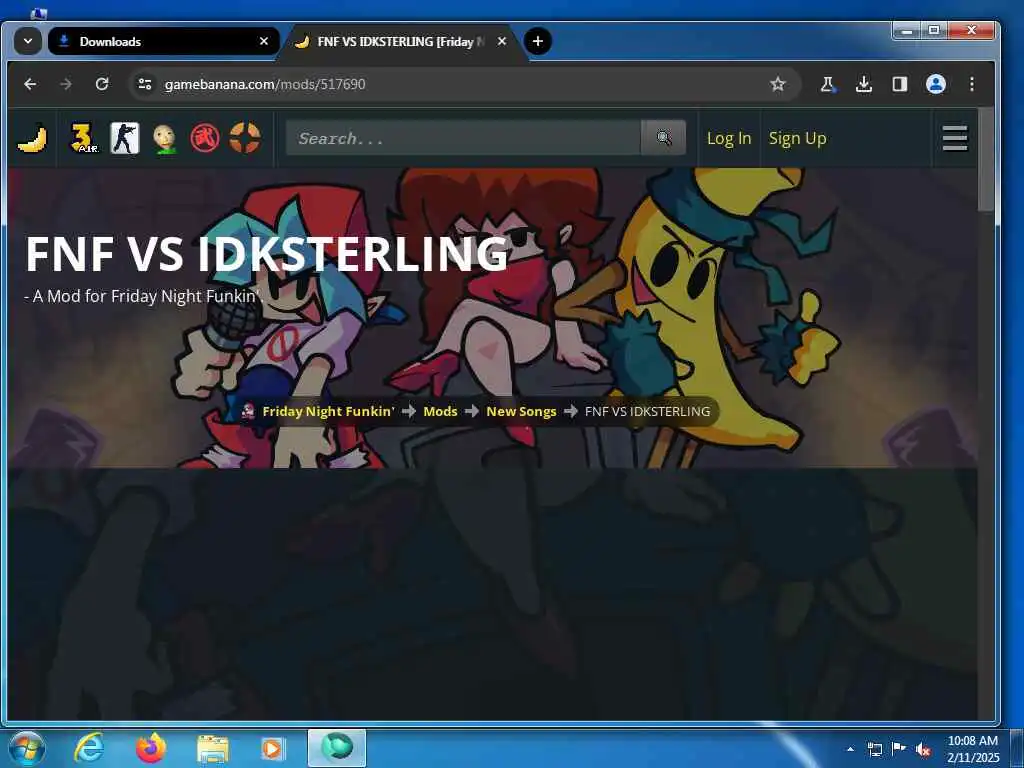Open Chrome downloads tray icon

pos(863,84)
